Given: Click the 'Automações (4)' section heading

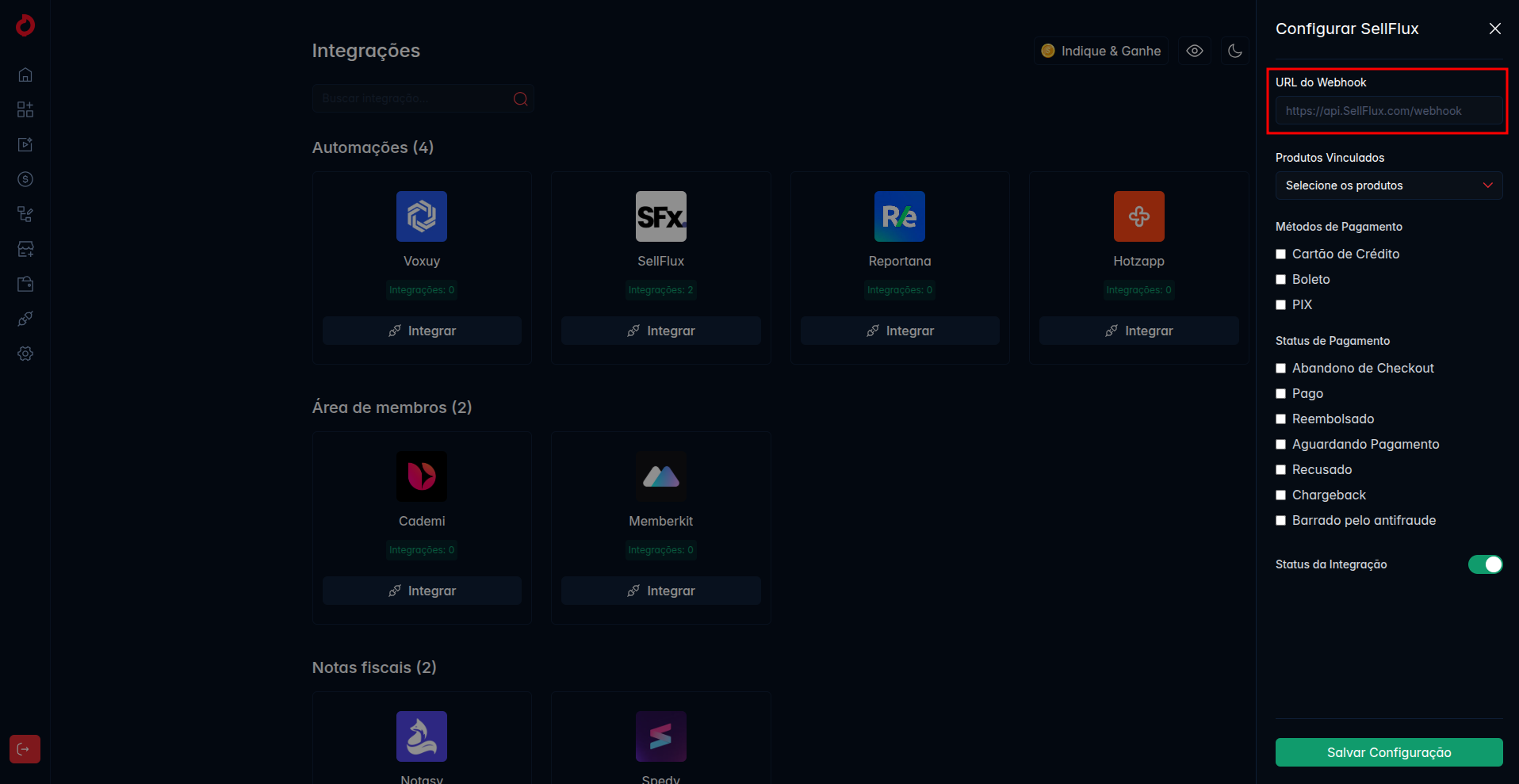Looking at the screenshot, I should click(x=373, y=147).
